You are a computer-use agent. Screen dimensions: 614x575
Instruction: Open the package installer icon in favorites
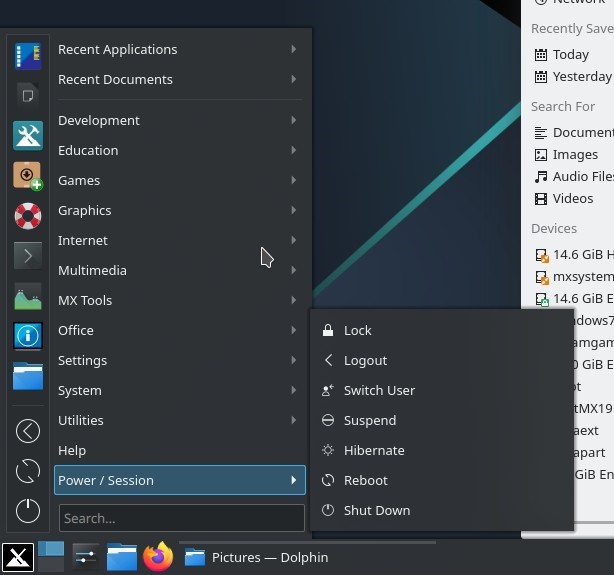(x=28, y=175)
